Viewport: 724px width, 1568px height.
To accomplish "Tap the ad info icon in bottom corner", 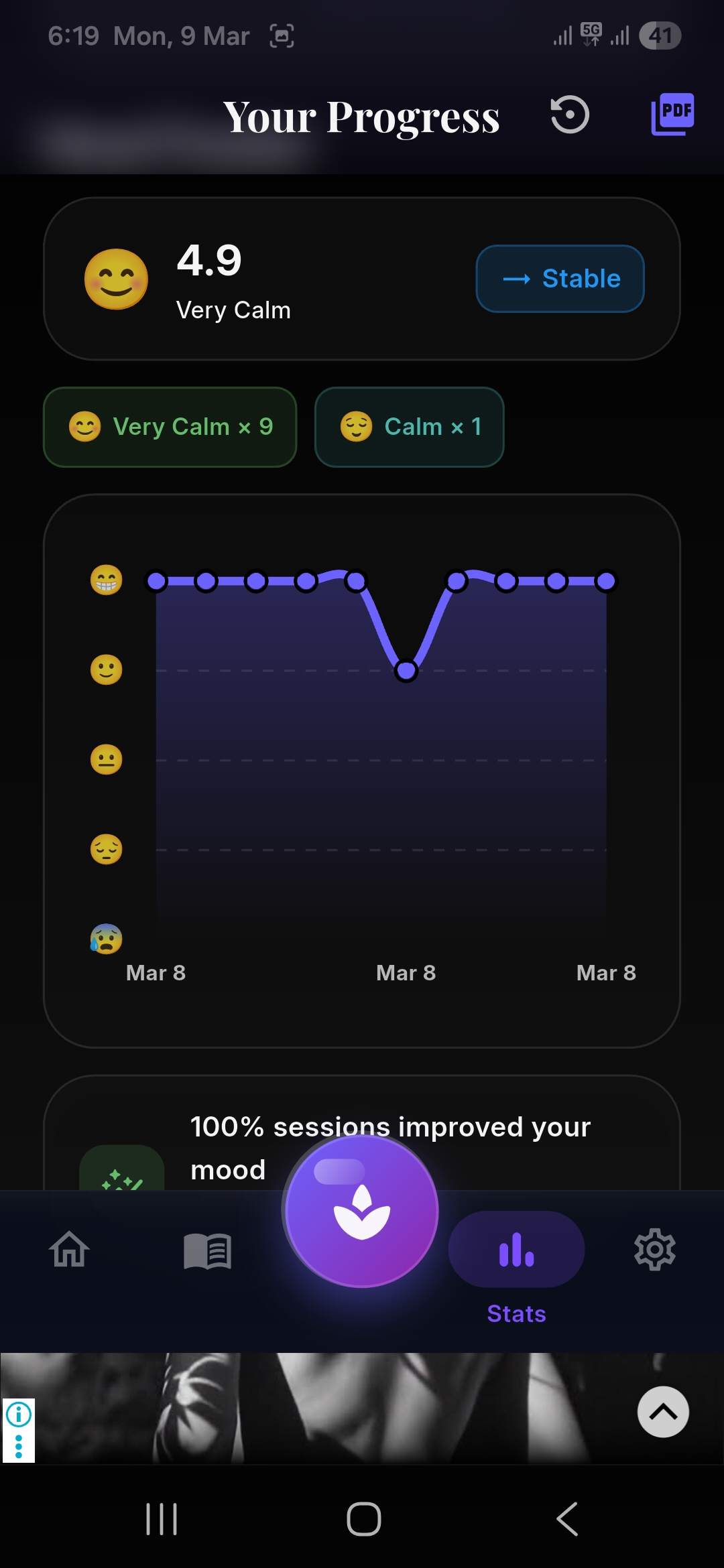I will pyautogui.click(x=20, y=1414).
